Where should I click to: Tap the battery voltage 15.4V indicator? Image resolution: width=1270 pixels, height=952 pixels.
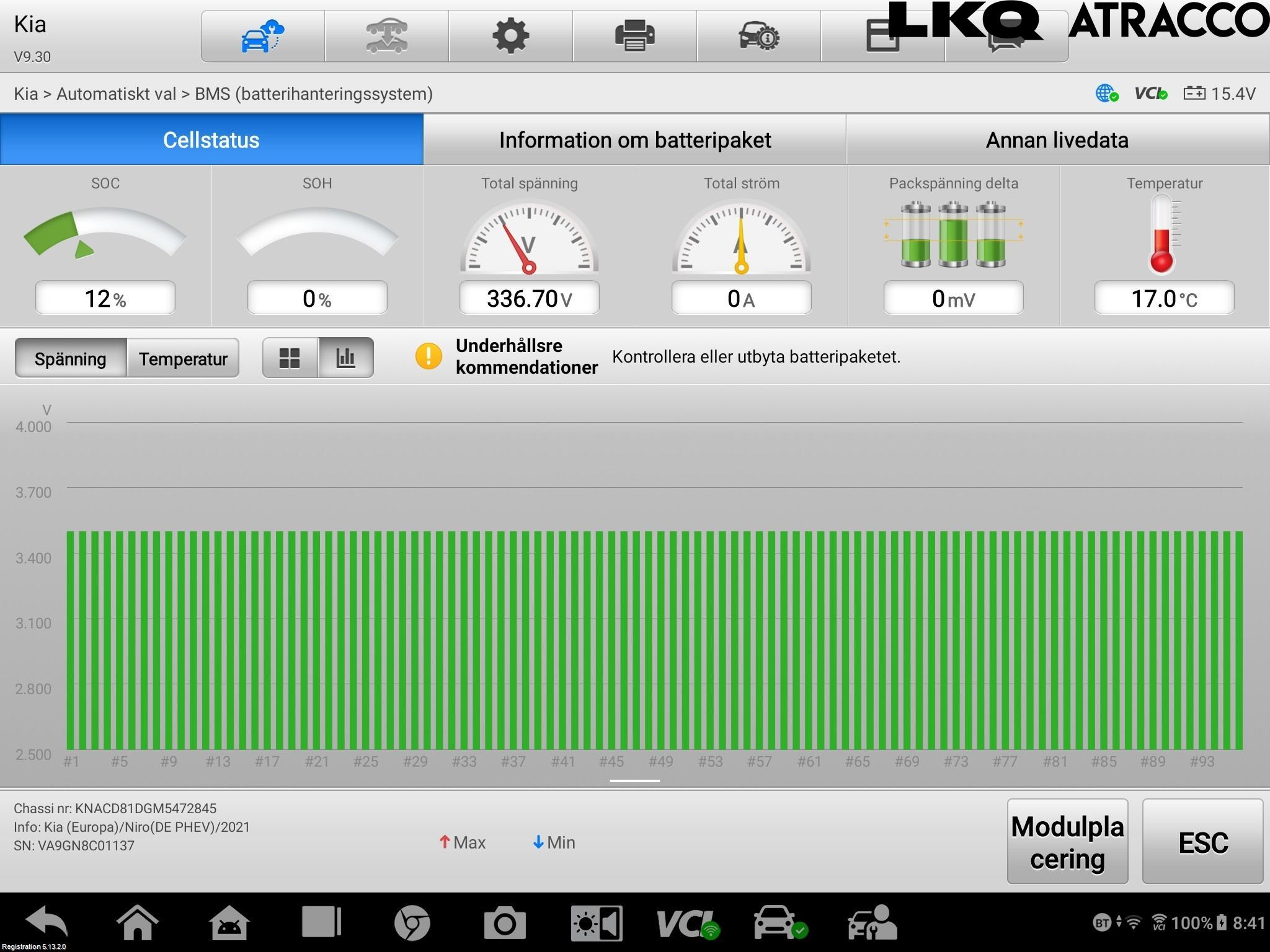1219,94
